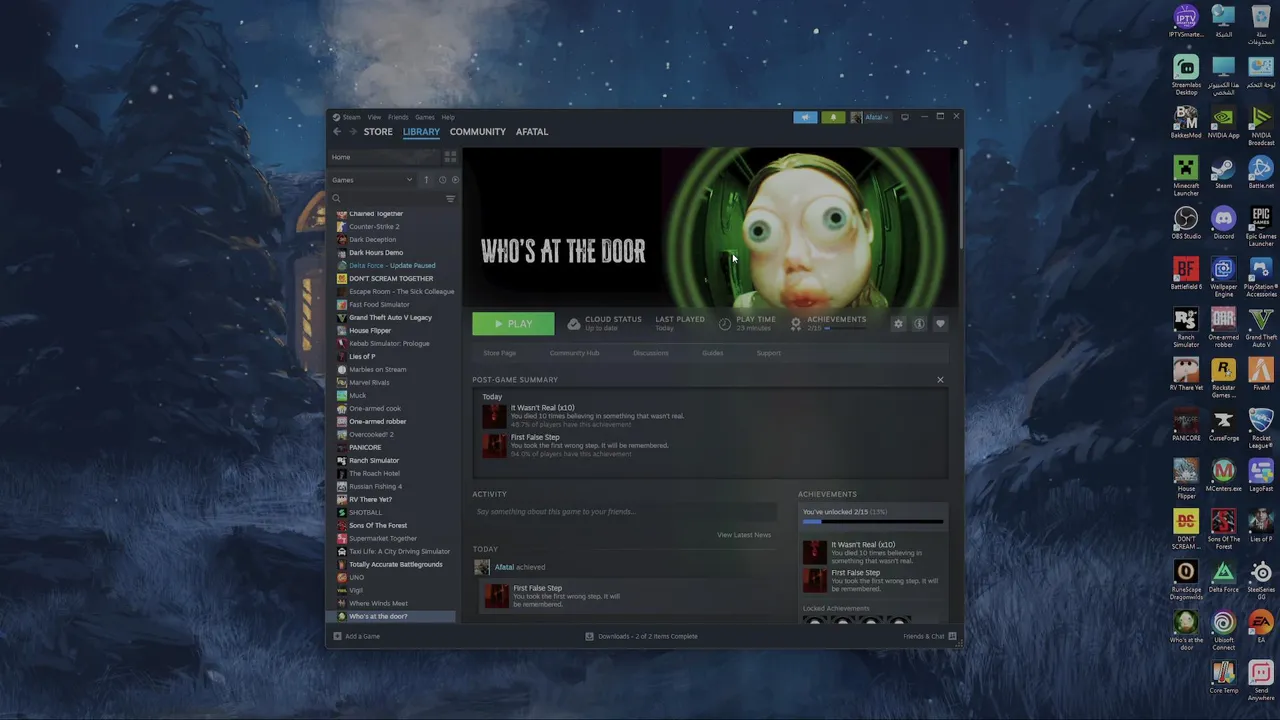Switch to the STORE tab

click(378, 132)
